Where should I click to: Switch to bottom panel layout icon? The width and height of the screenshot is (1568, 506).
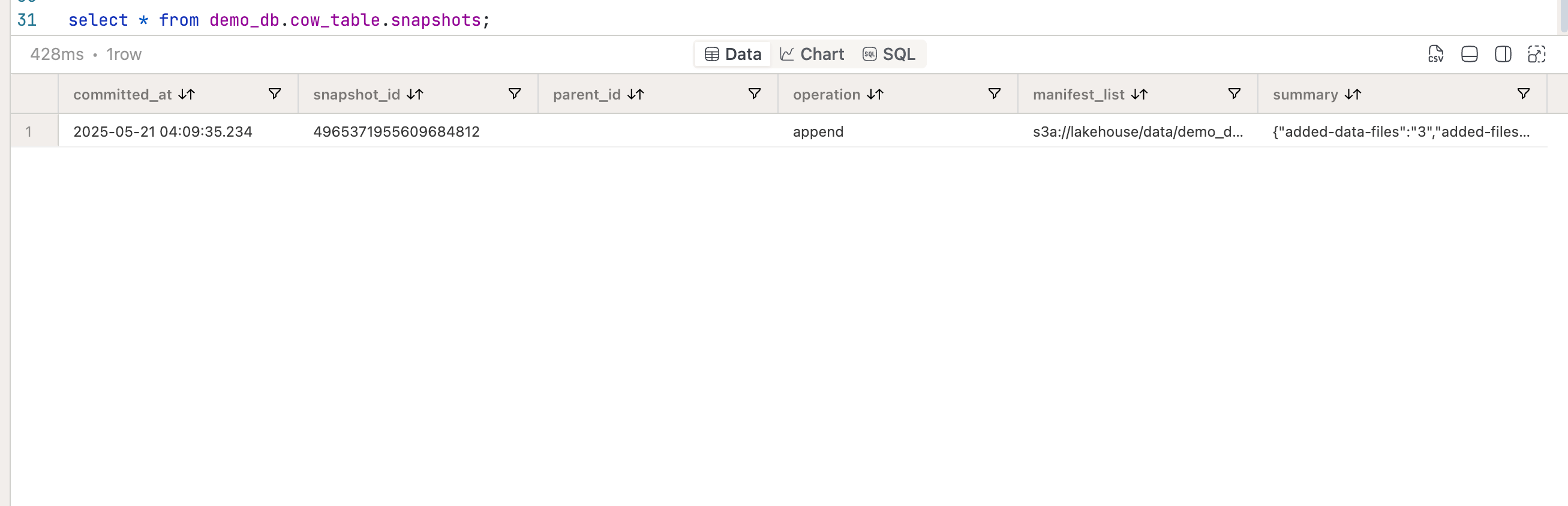(x=1470, y=54)
